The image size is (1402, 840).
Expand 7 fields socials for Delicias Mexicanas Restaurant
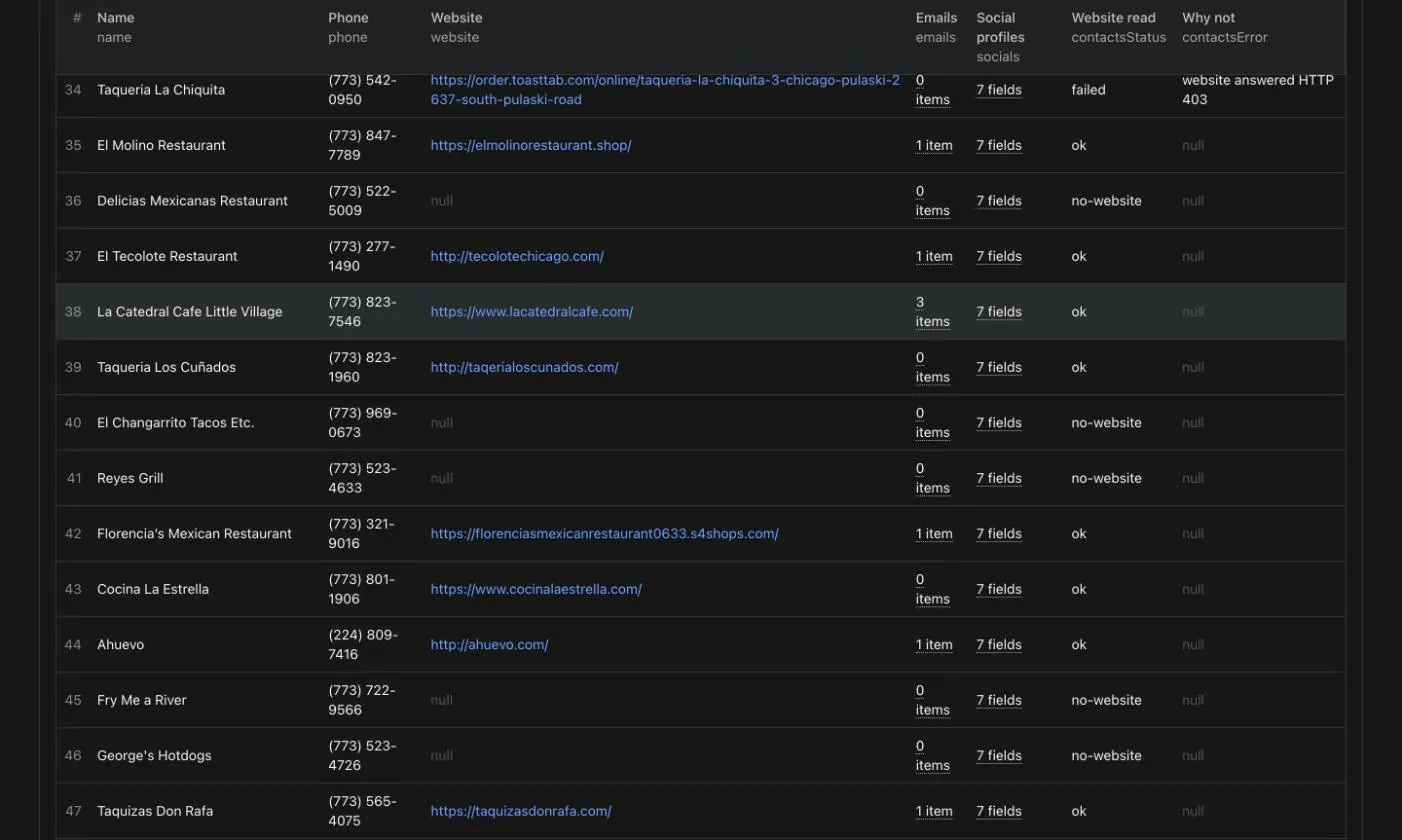tap(999, 201)
